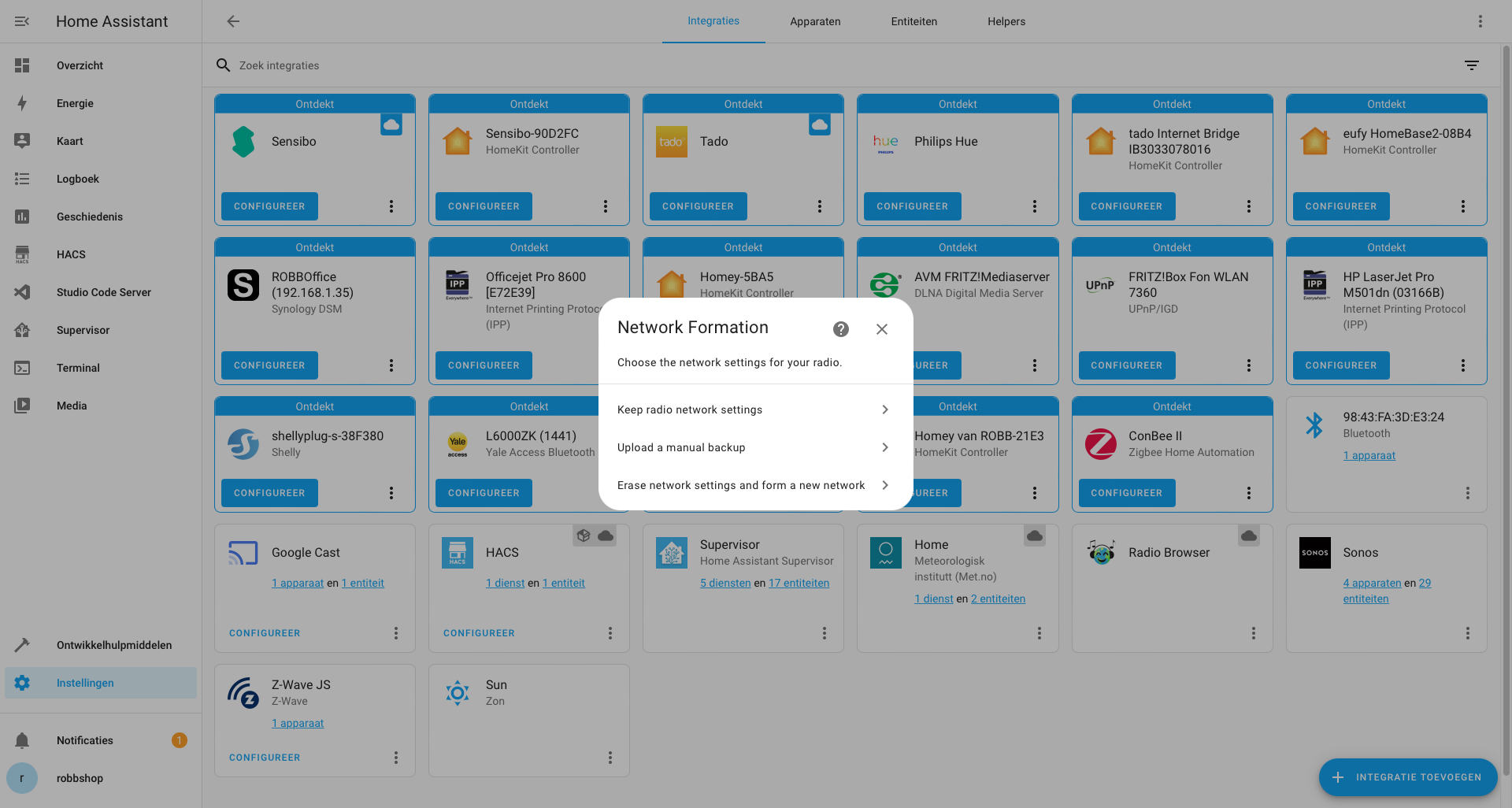Open the Sonos card three-dot menu
The image size is (1512, 808).
click(x=1468, y=633)
